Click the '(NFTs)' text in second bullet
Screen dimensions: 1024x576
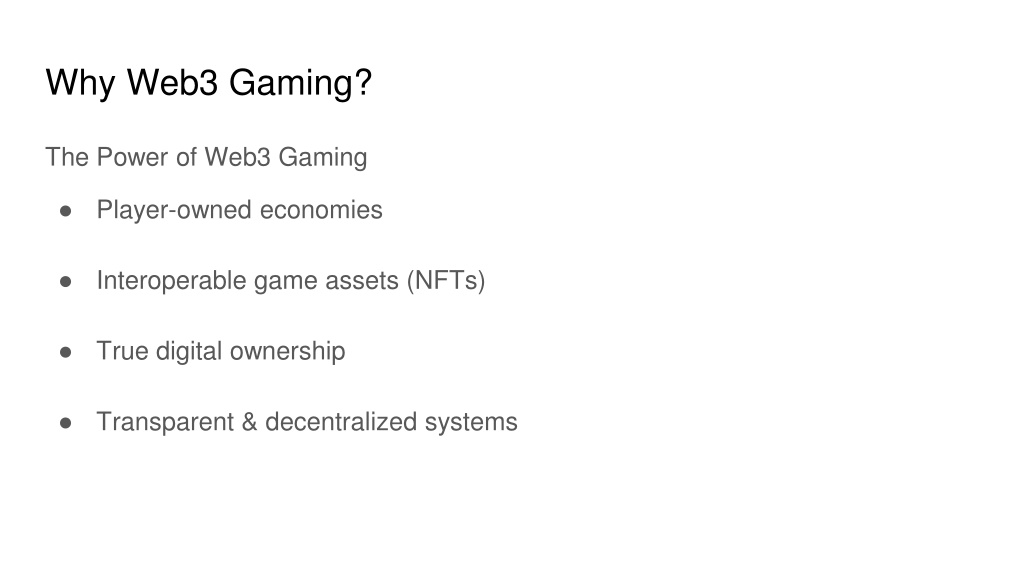[446, 281]
